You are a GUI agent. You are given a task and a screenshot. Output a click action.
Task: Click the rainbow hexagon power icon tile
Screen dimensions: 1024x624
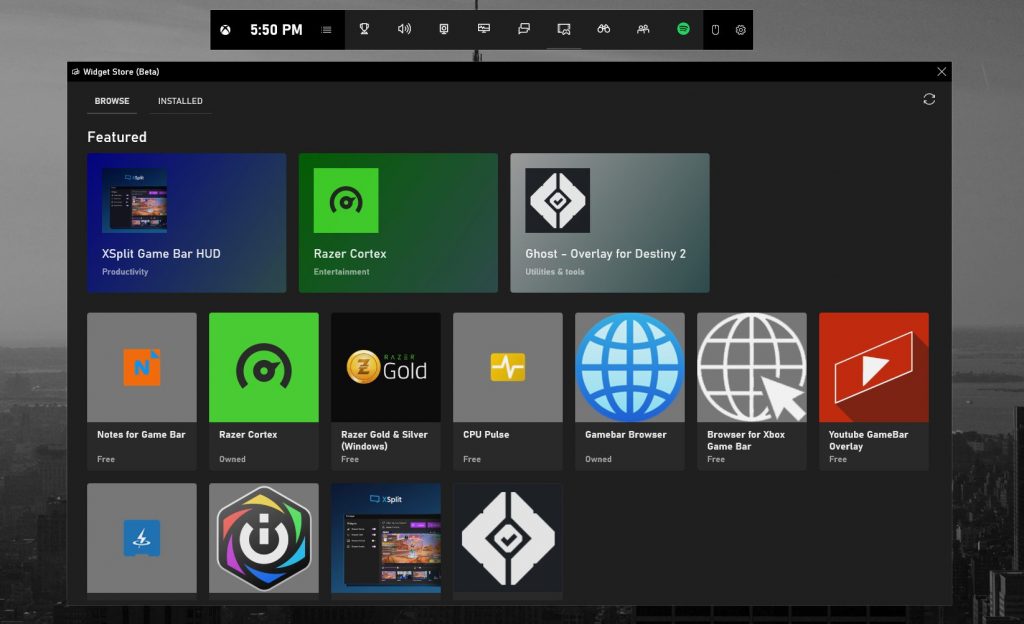(264, 538)
